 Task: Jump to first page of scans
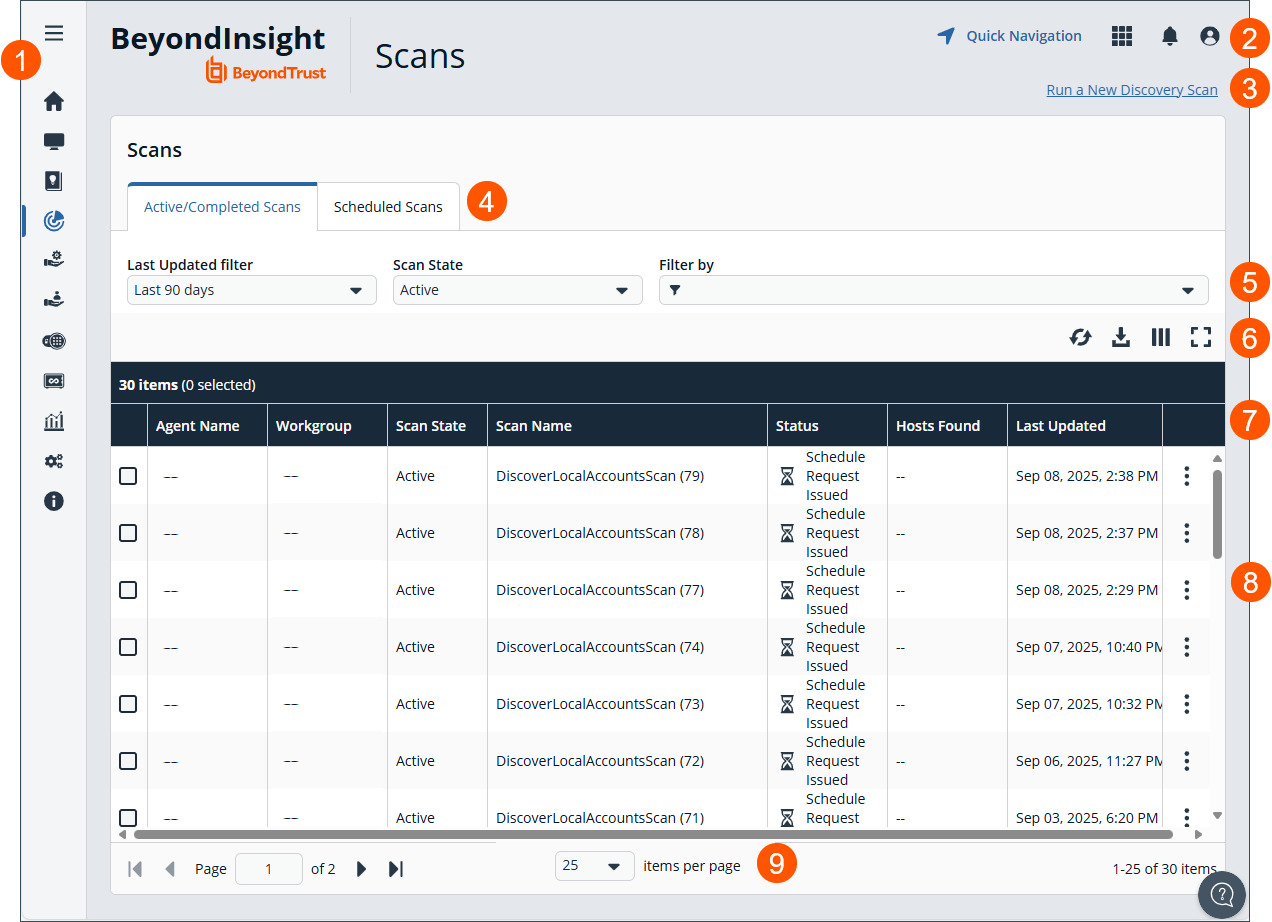coord(135,869)
